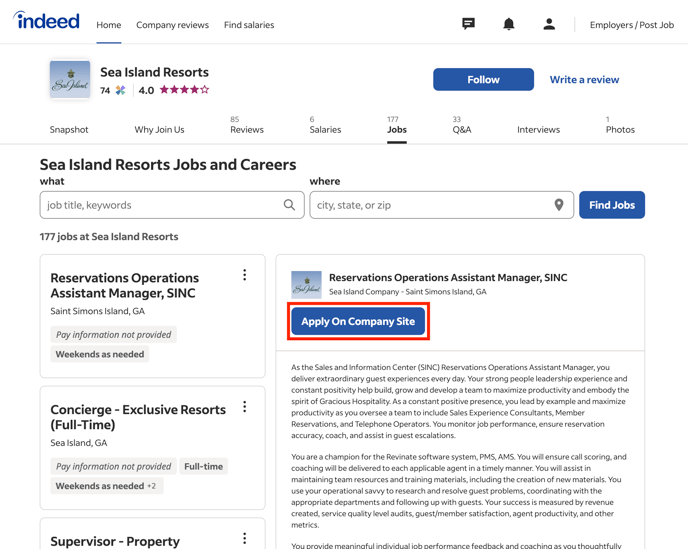The height and width of the screenshot is (549, 688).
Task: Open Find salaries in top navigation
Action: coord(249,25)
